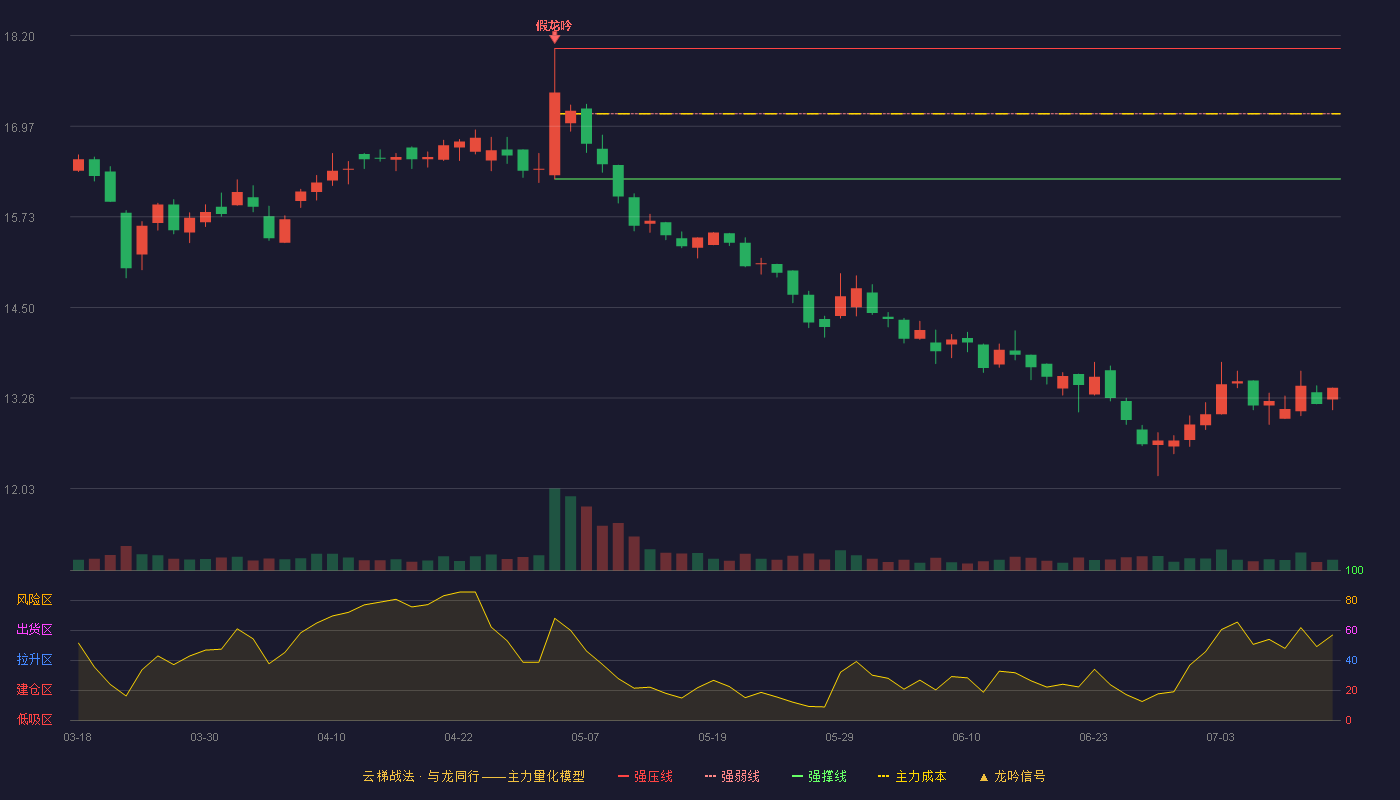Click the red 强压线 horizontal line
The image size is (1400, 800).
click(947, 48)
